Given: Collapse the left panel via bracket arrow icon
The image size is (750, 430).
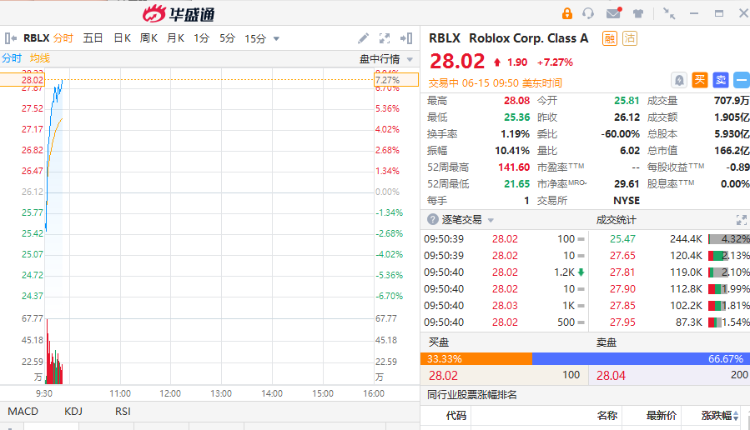Looking at the screenshot, I should point(11,38).
